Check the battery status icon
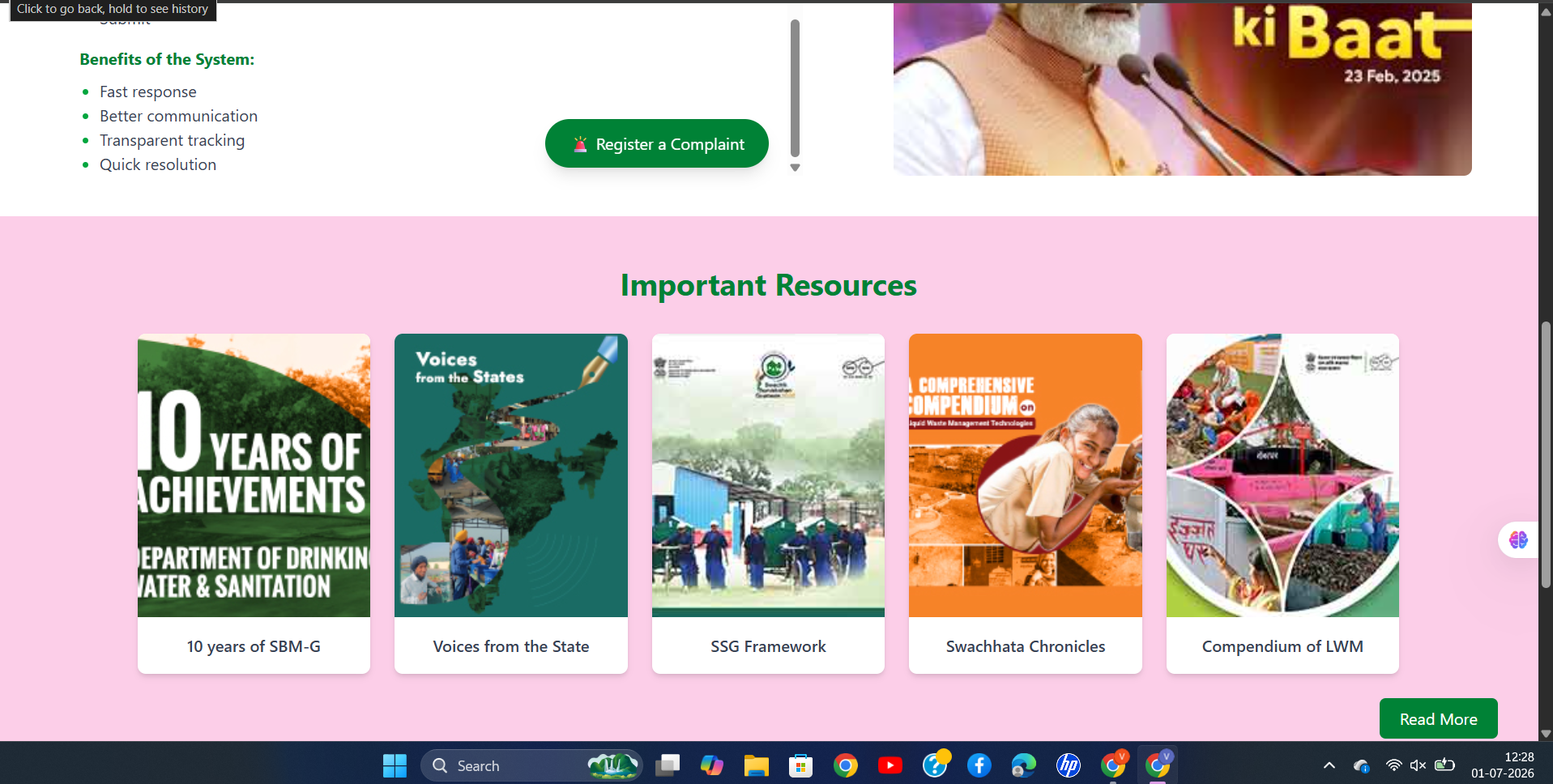The height and width of the screenshot is (784, 1553). 1444,765
